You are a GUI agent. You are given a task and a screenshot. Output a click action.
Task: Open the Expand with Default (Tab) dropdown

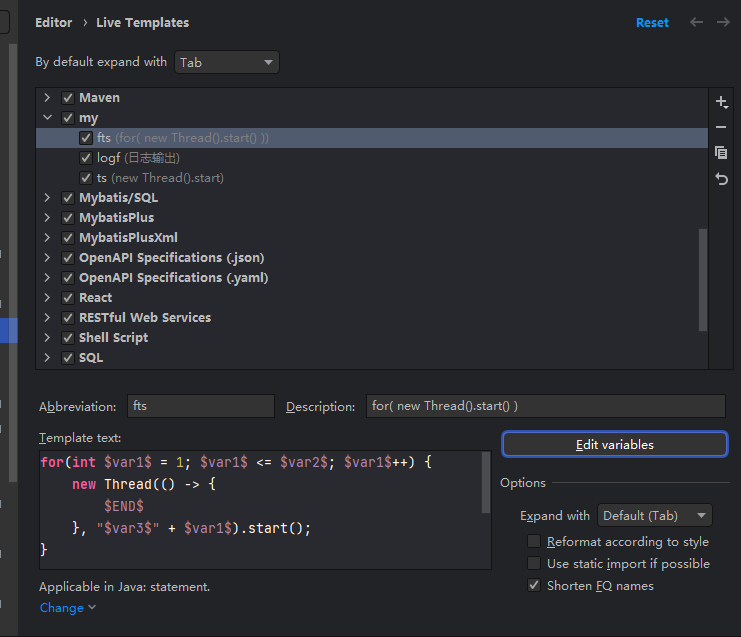[x=654, y=516]
